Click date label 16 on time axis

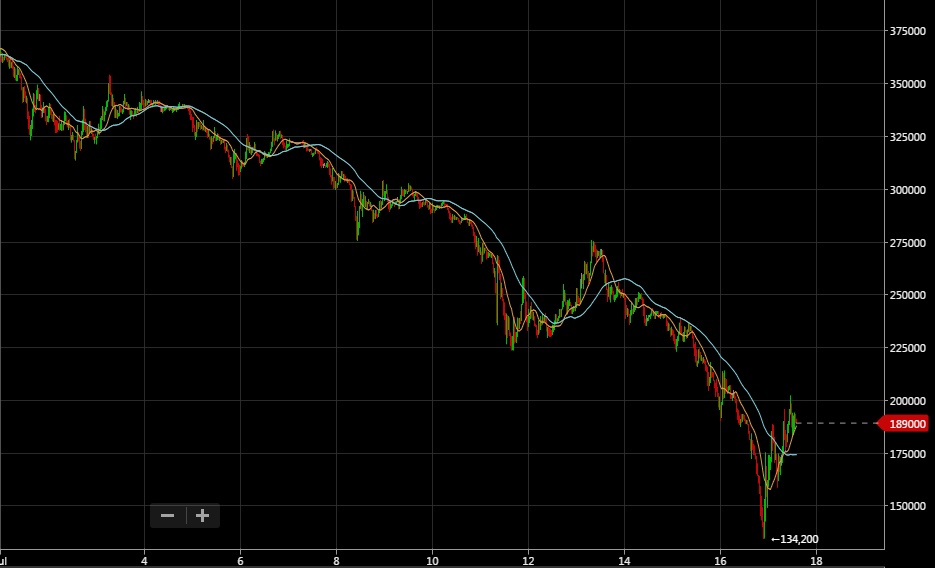tap(720, 561)
